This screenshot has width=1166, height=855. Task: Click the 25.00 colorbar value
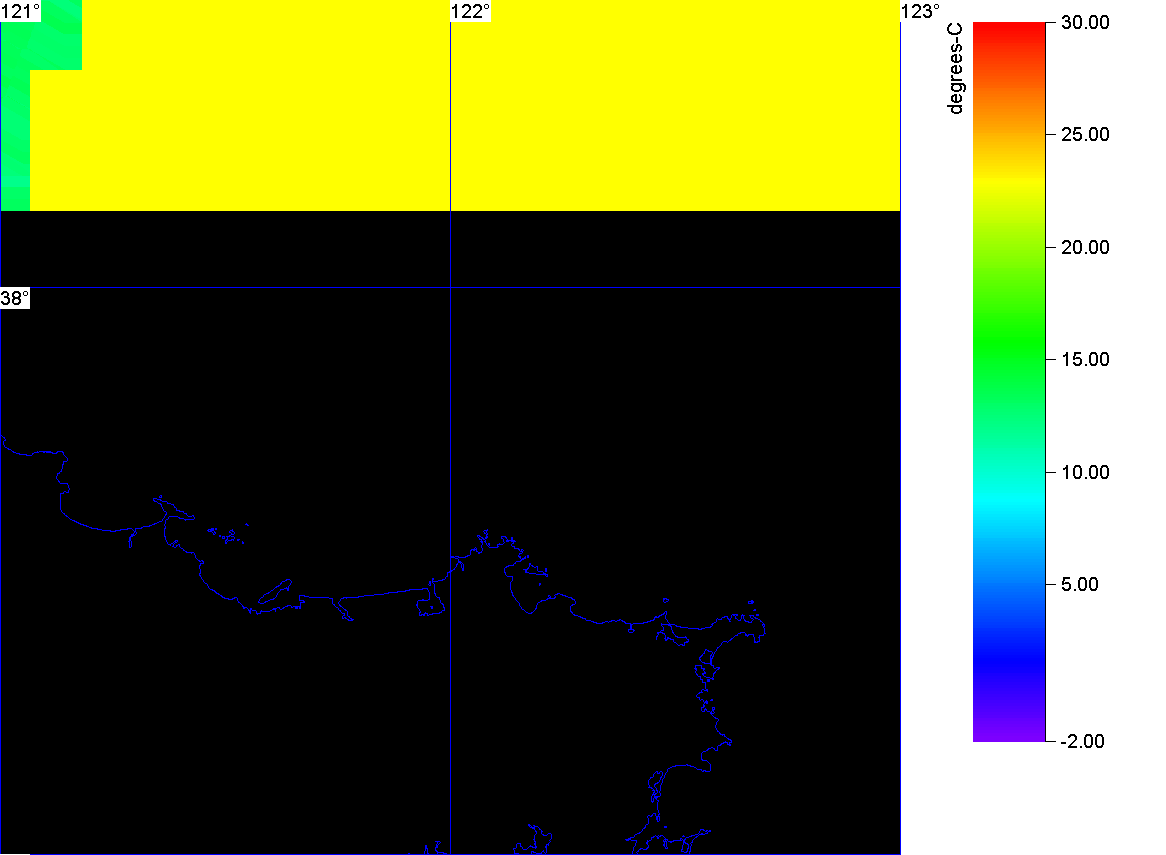1085,135
